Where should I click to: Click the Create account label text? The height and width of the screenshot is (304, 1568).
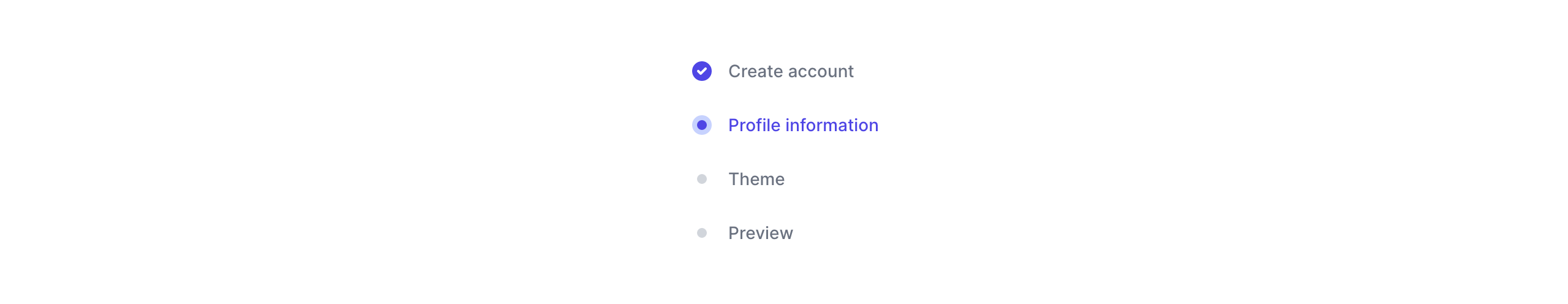coord(790,71)
